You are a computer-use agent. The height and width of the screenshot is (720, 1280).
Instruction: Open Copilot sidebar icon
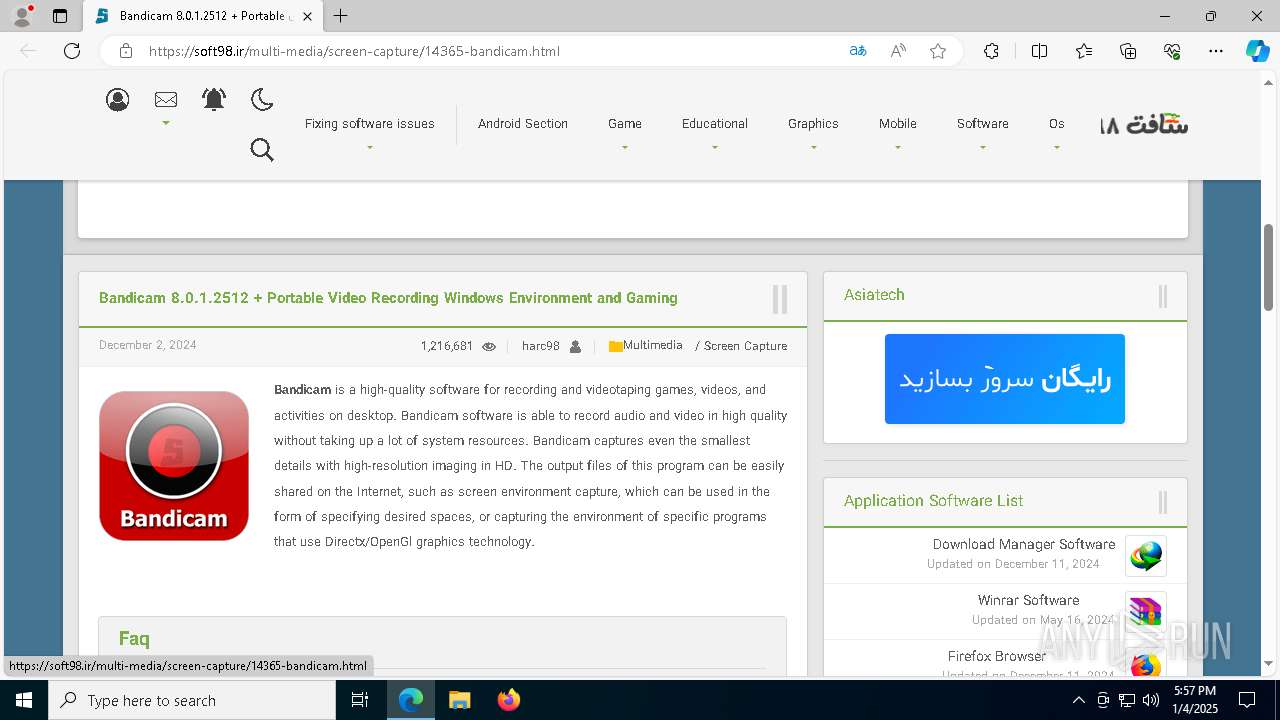click(x=1257, y=51)
